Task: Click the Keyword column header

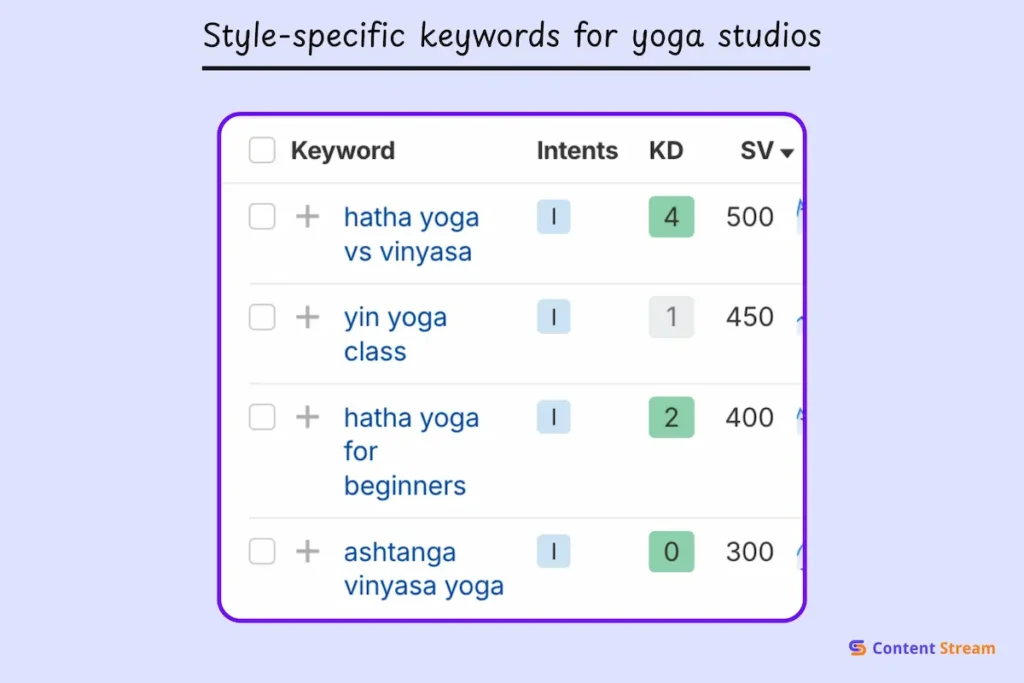Action: pyautogui.click(x=342, y=150)
